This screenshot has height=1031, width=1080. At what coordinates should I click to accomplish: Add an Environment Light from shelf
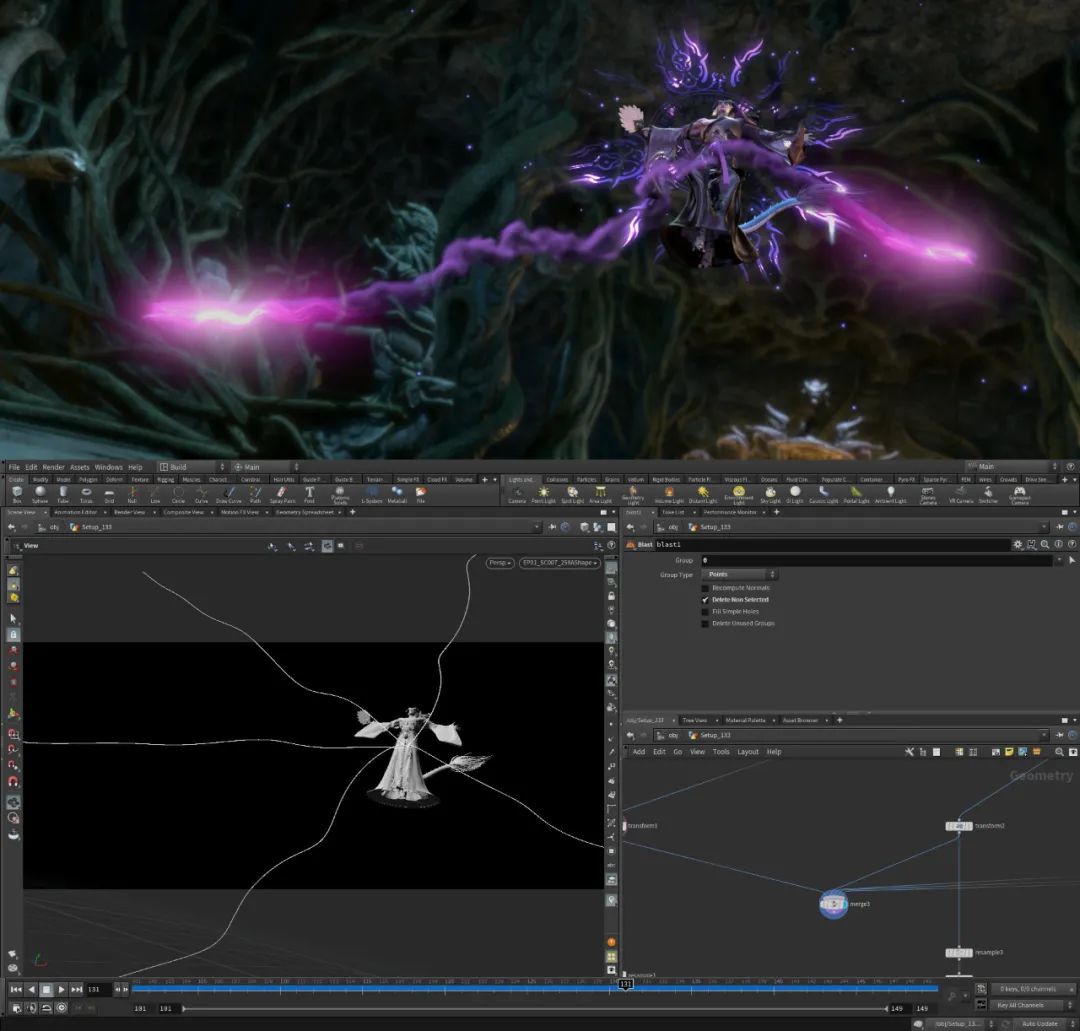pyautogui.click(x=739, y=492)
